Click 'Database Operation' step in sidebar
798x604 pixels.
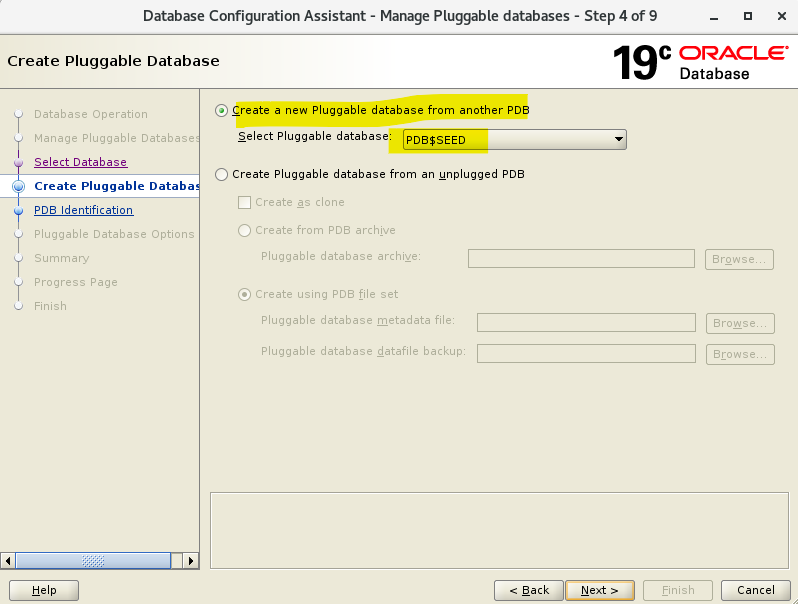pyautogui.click(x=91, y=114)
